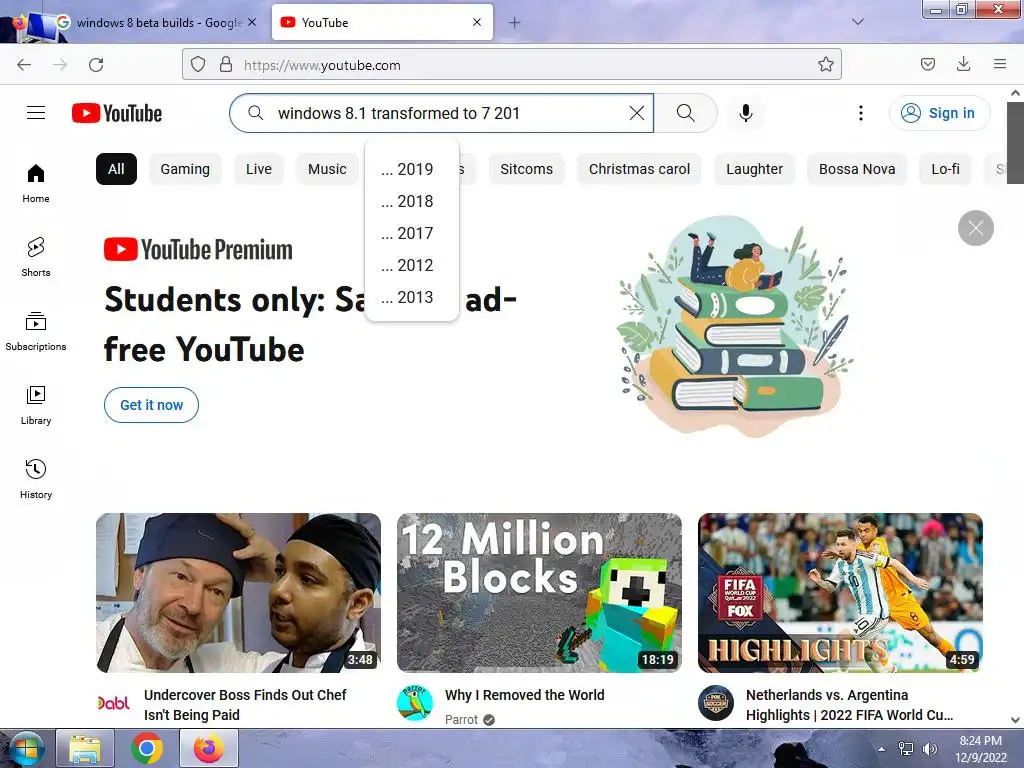Screen dimensions: 1024x768
Task: Click the page vertical scrollbar thumb
Action: coord(1015,142)
